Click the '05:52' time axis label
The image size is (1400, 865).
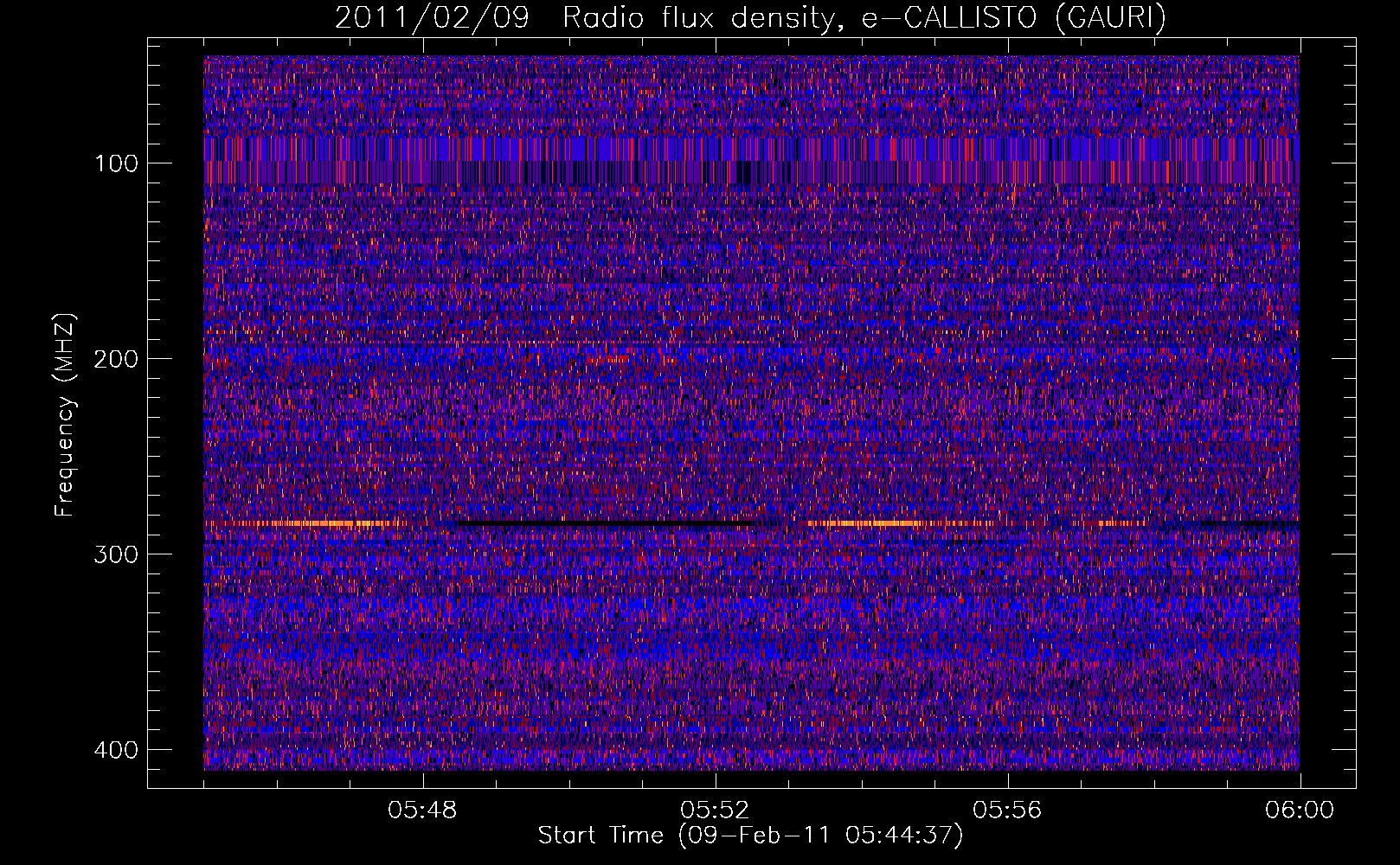coord(716,811)
